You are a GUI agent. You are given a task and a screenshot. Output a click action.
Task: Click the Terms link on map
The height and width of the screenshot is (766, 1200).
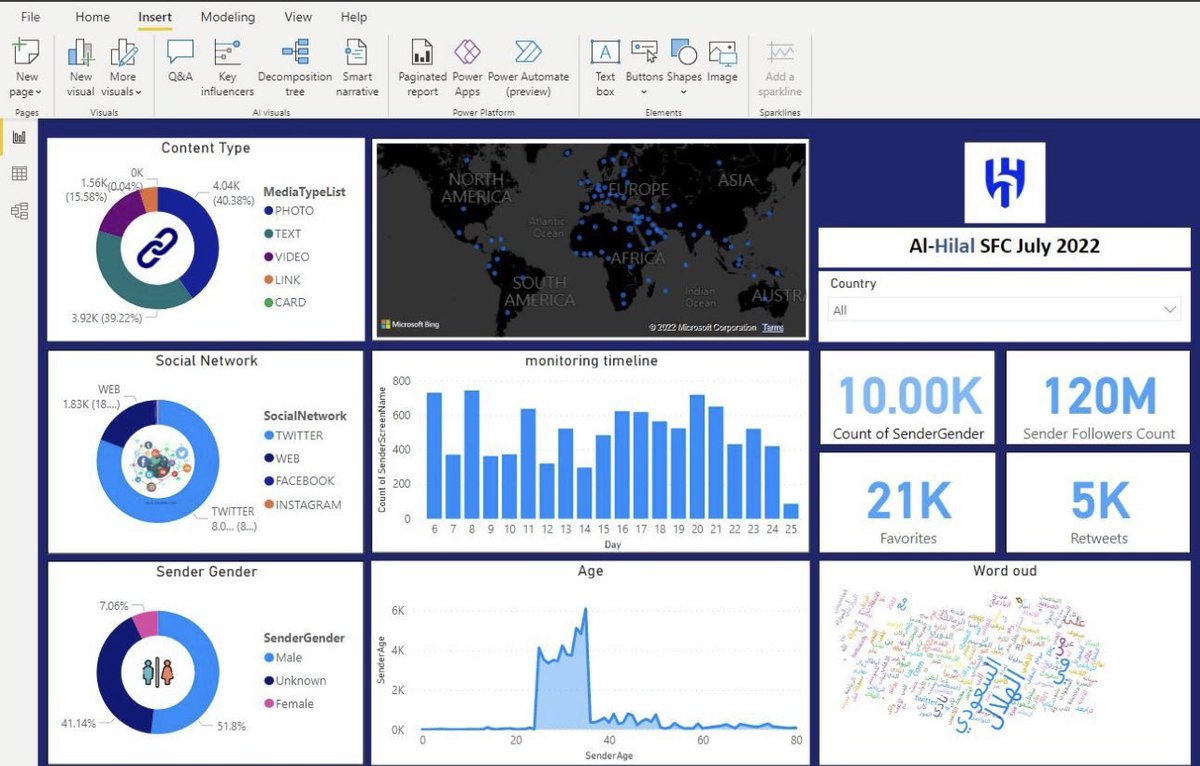773,327
